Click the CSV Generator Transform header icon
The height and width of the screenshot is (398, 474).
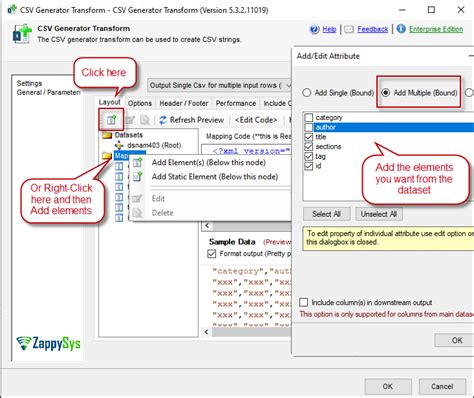pyautogui.click(x=22, y=33)
